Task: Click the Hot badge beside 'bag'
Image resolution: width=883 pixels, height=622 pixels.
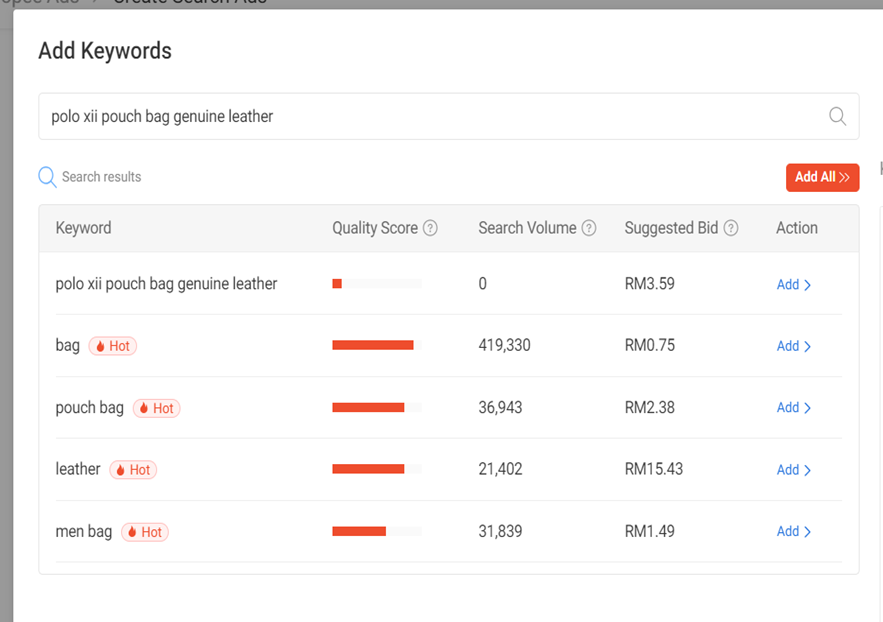Action: (x=113, y=346)
